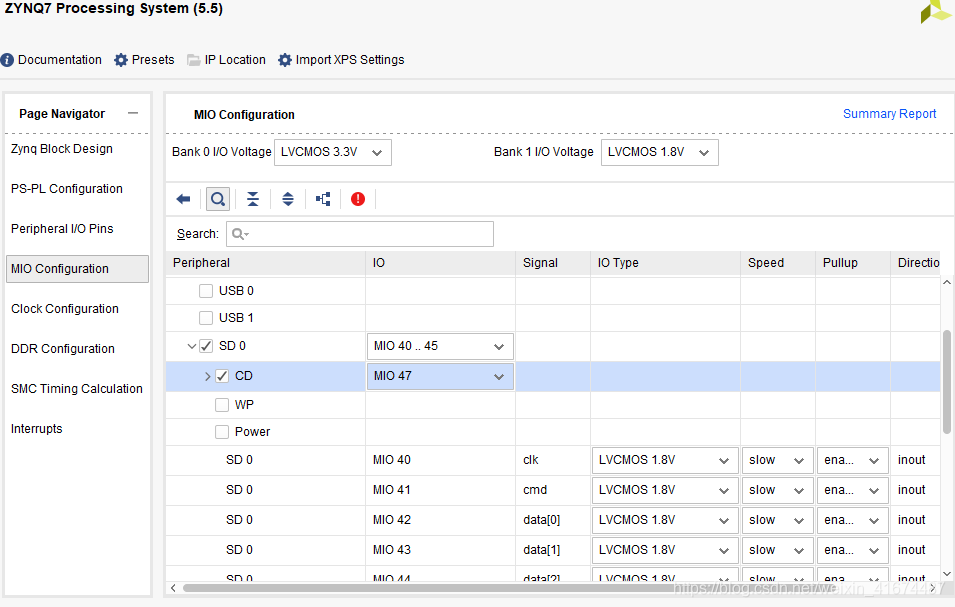The image size is (955, 607).
Task: Click the expand all toolbar icon
Action: tap(288, 199)
